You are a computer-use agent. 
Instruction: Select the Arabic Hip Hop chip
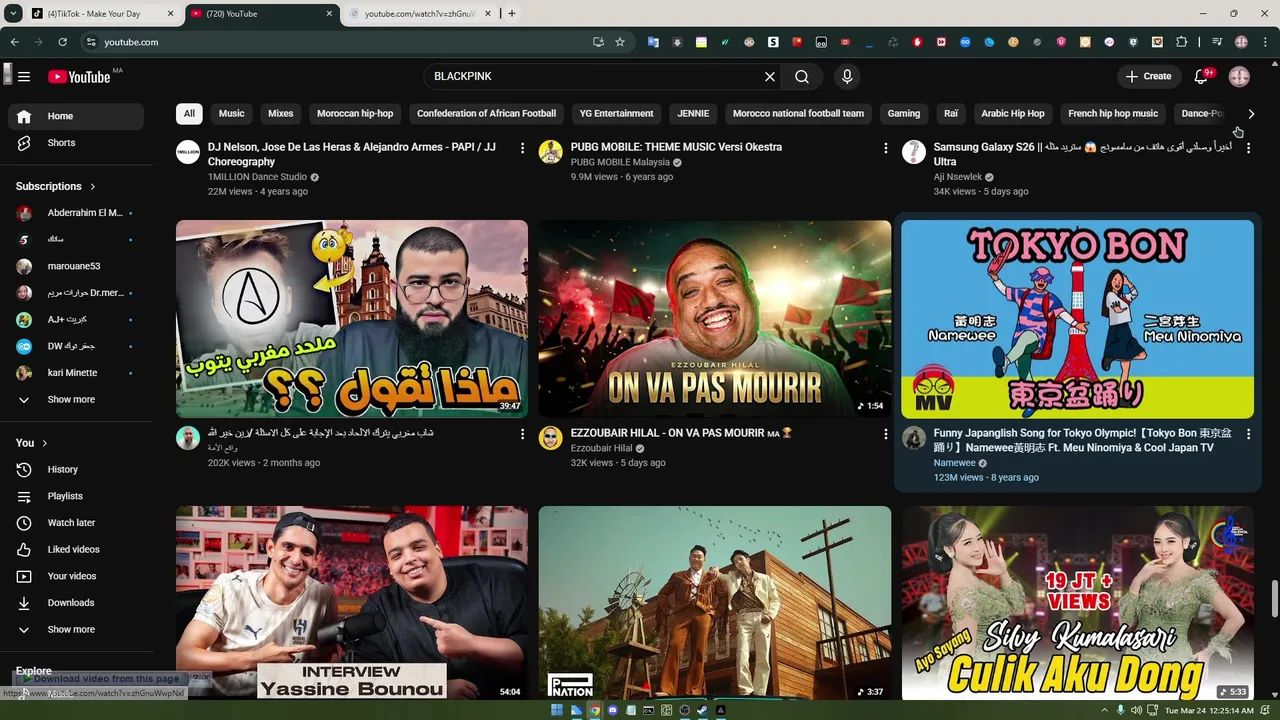click(x=1013, y=114)
